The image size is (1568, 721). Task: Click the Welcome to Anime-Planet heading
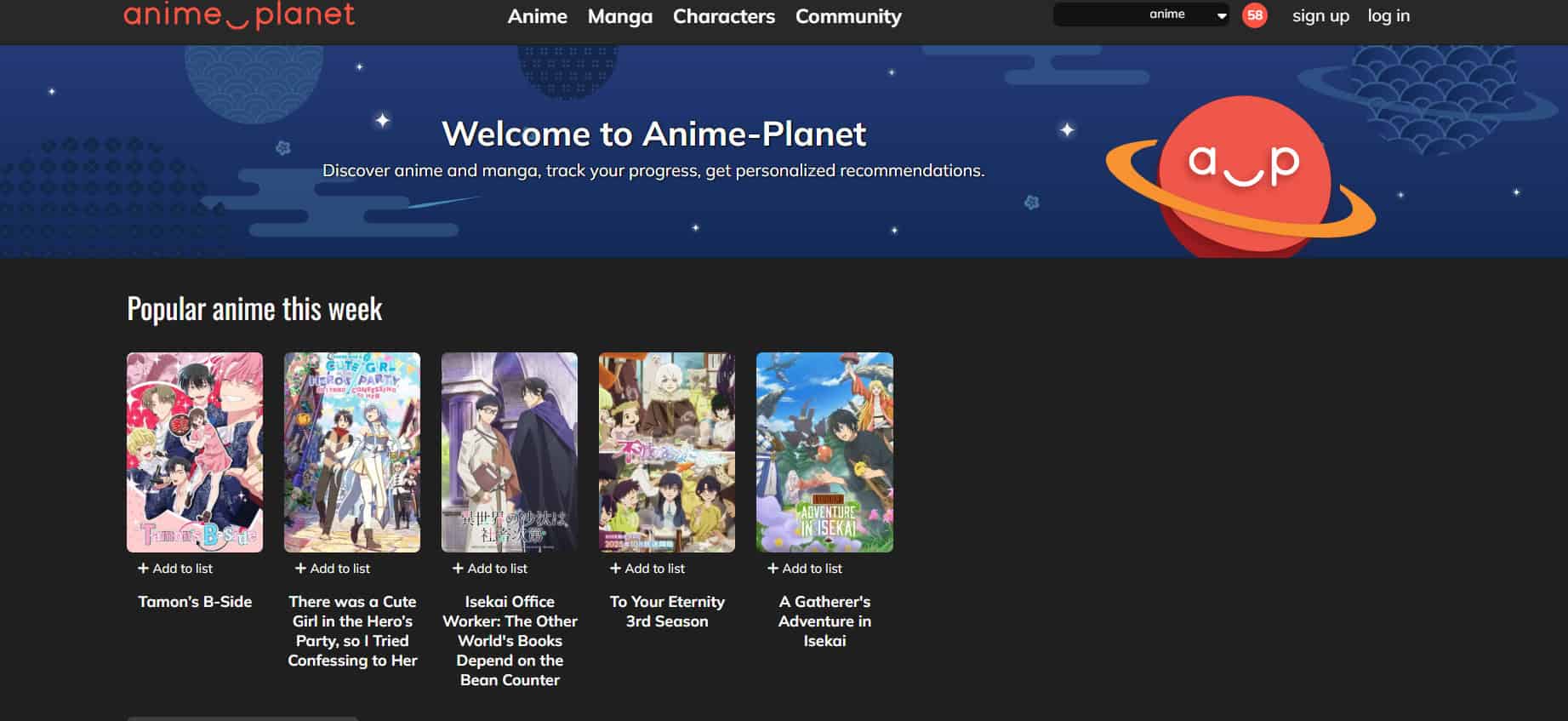653,134
